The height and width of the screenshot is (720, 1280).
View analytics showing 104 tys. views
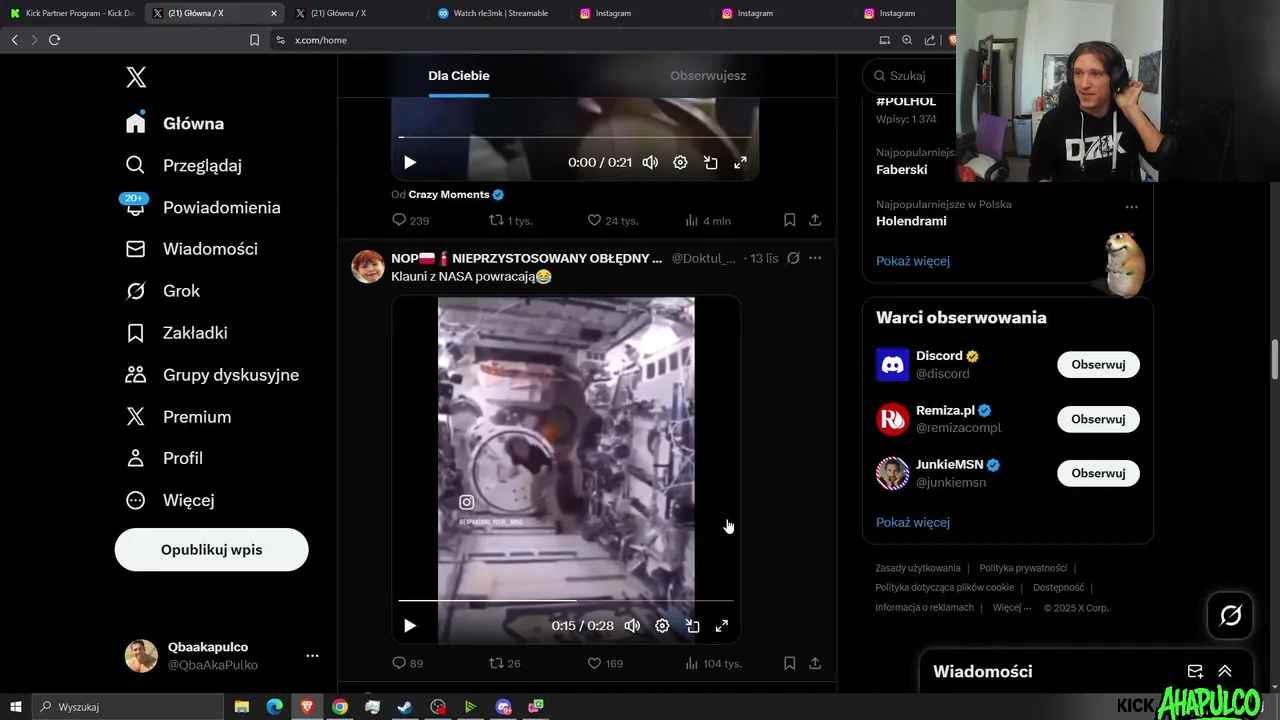713,663
